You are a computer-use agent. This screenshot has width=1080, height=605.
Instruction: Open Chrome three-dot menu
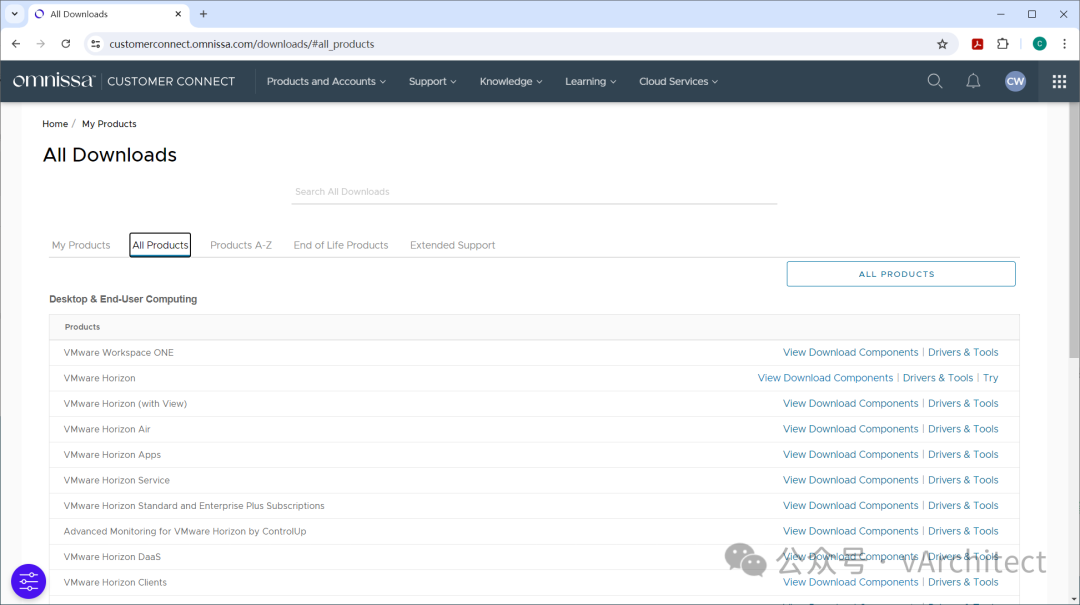coord(1065,44)
